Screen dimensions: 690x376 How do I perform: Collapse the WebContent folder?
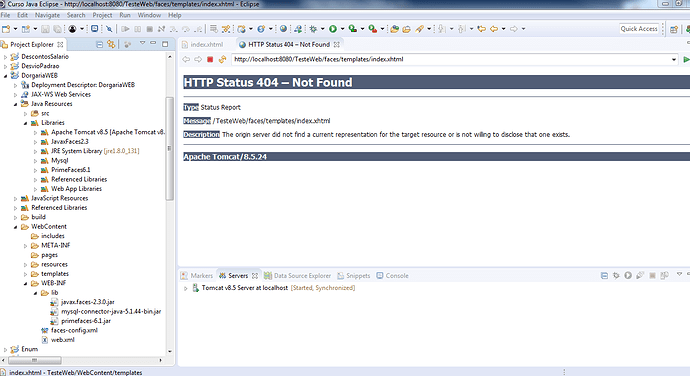[x=15, y=227]
